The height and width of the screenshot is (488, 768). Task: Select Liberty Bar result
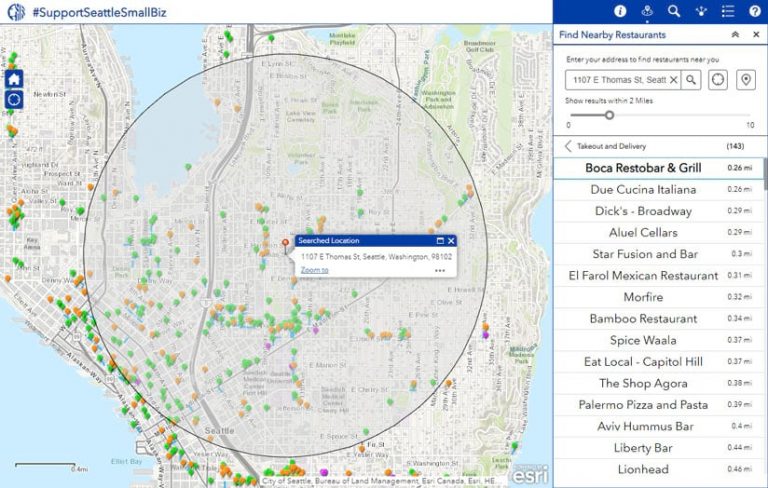pos(658,448)
